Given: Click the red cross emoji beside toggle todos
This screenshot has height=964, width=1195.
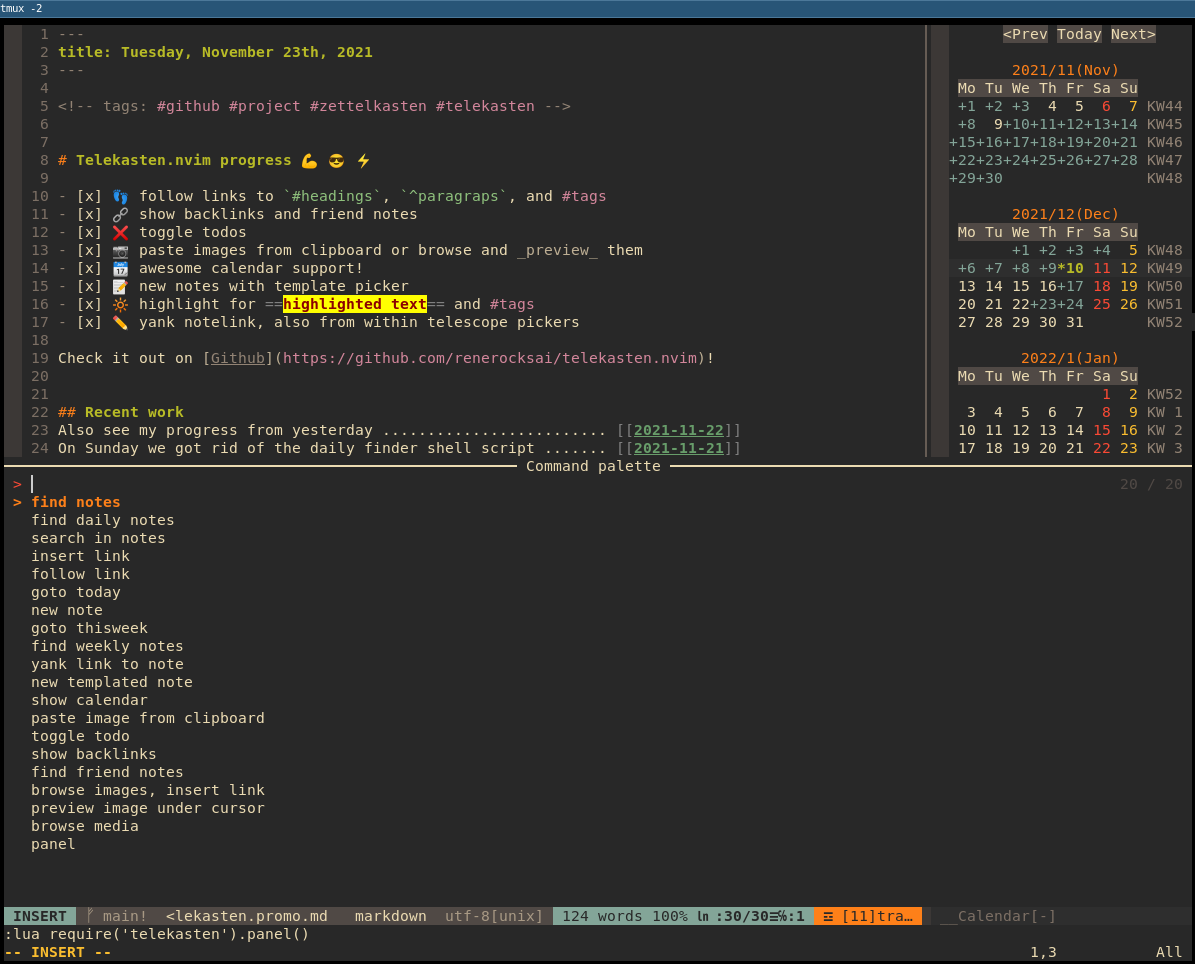Looking at the screenshot, I should [121, 232].
